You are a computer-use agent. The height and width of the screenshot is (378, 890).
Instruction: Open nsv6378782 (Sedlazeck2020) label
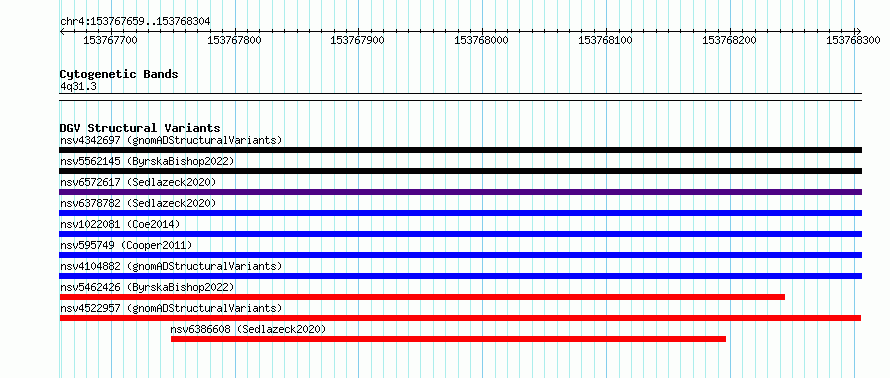coord(138,203)
